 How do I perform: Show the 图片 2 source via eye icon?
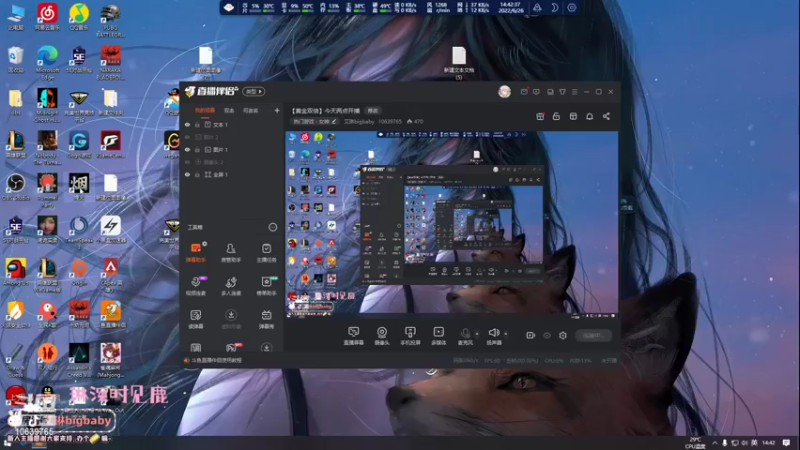click(187, 137)
